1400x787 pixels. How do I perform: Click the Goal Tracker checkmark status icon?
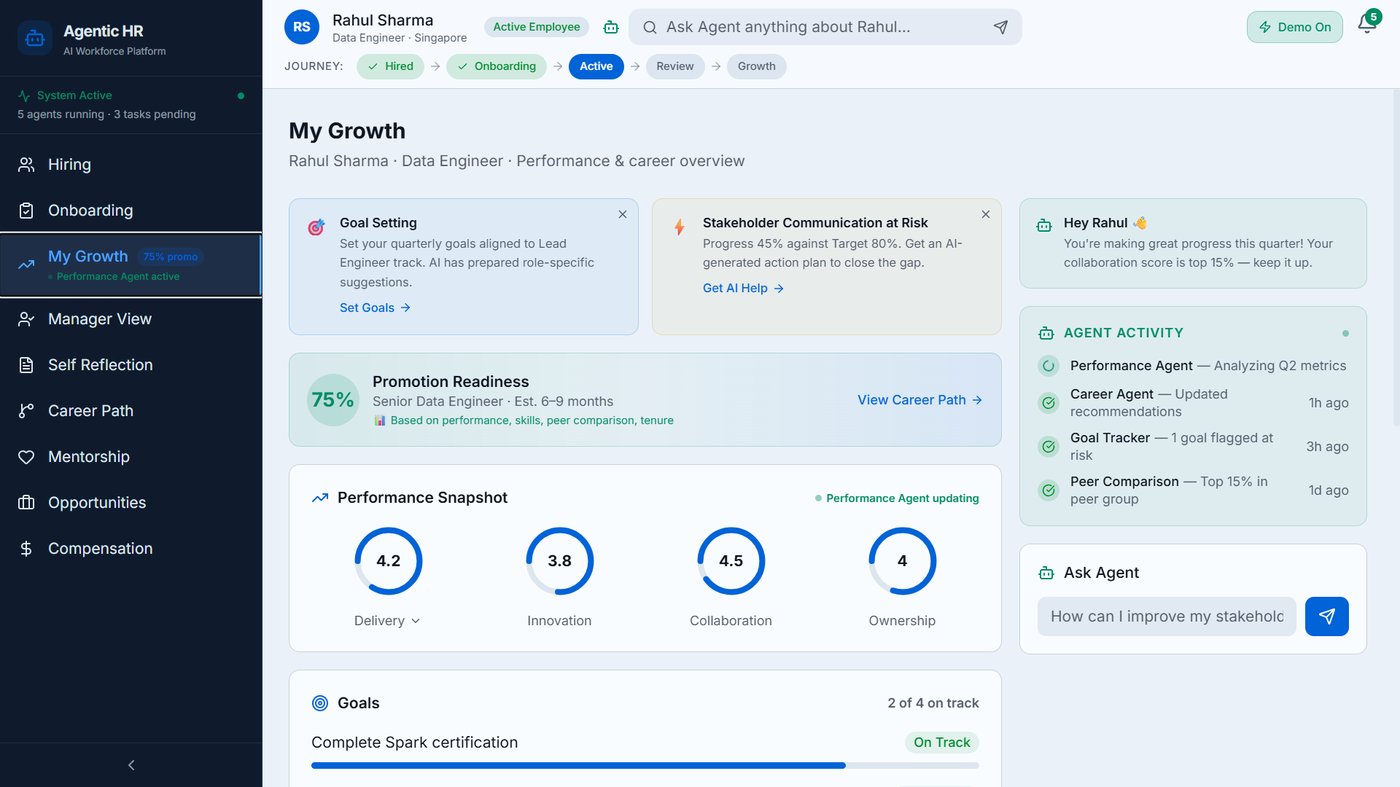[x=1048, y=447]
